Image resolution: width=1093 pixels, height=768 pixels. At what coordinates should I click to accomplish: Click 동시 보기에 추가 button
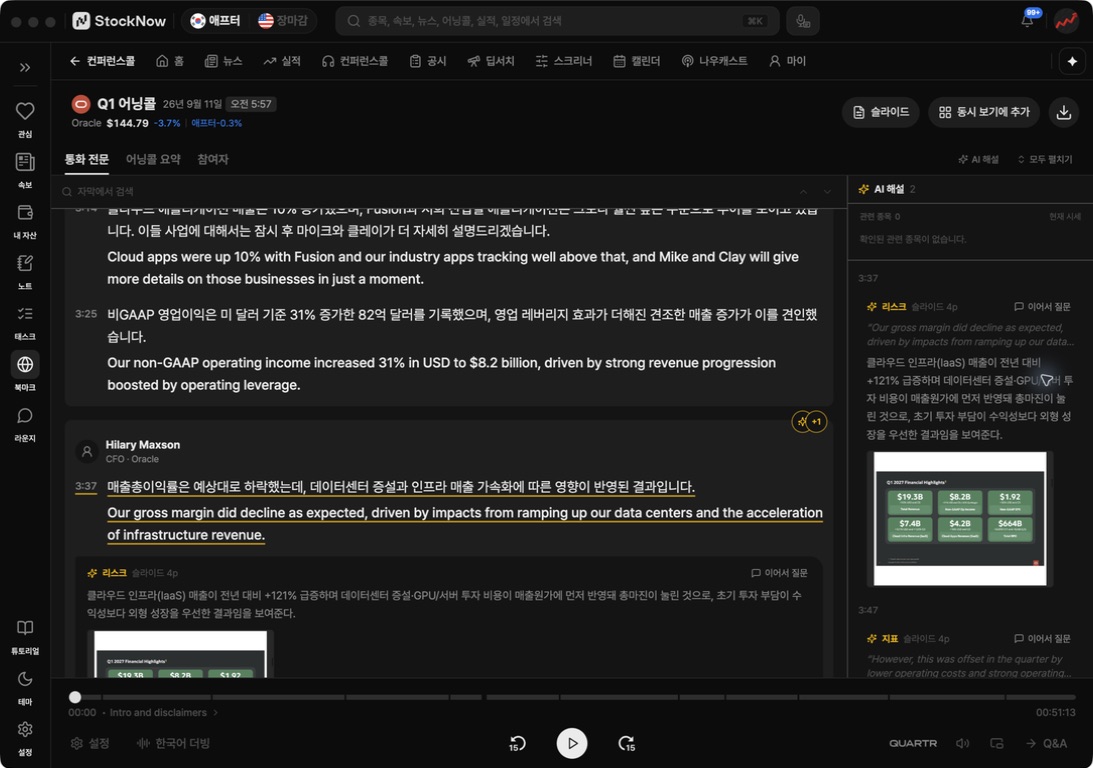[984, 112]
